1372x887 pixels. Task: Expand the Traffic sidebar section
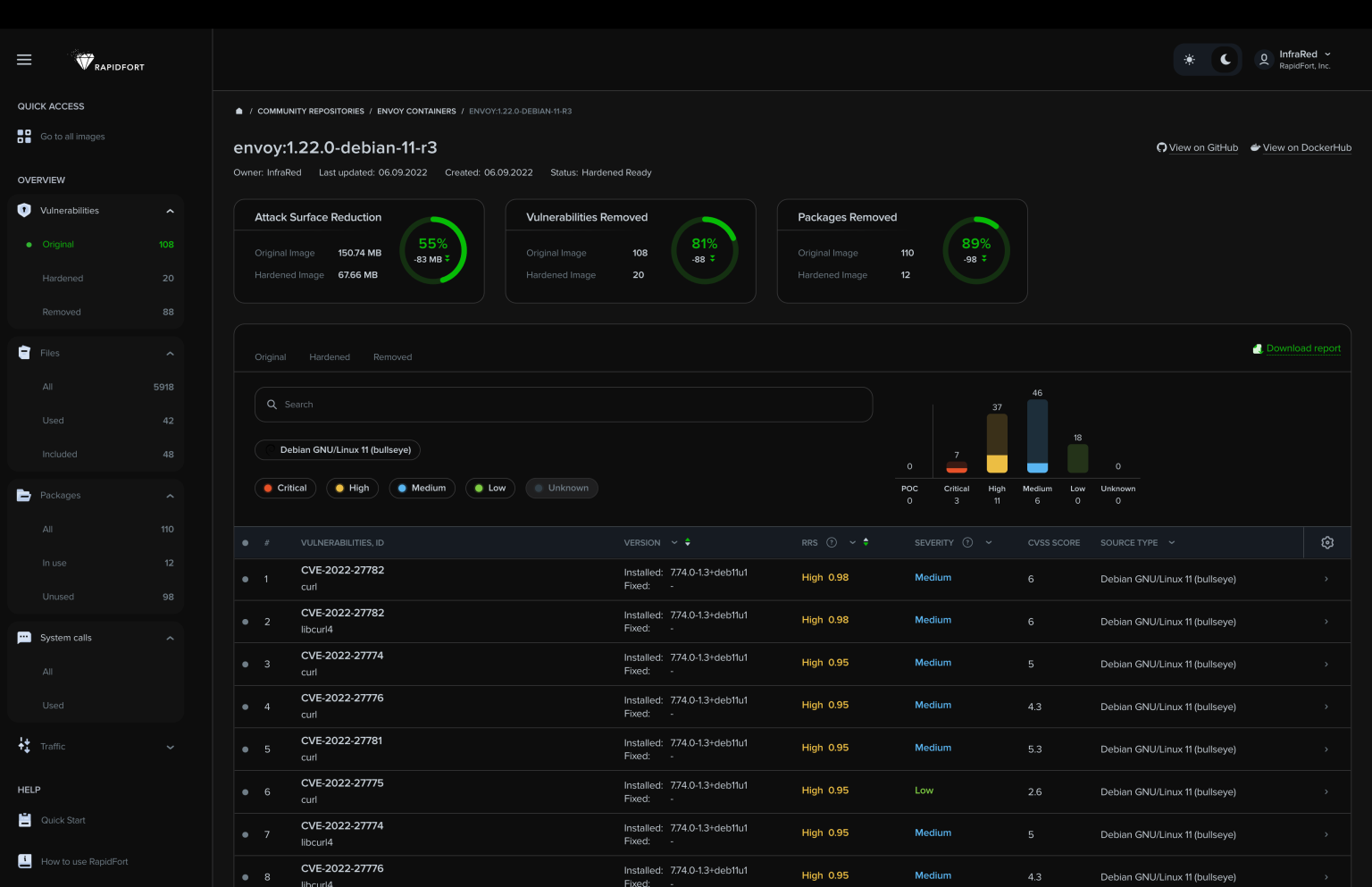point(170,748)
